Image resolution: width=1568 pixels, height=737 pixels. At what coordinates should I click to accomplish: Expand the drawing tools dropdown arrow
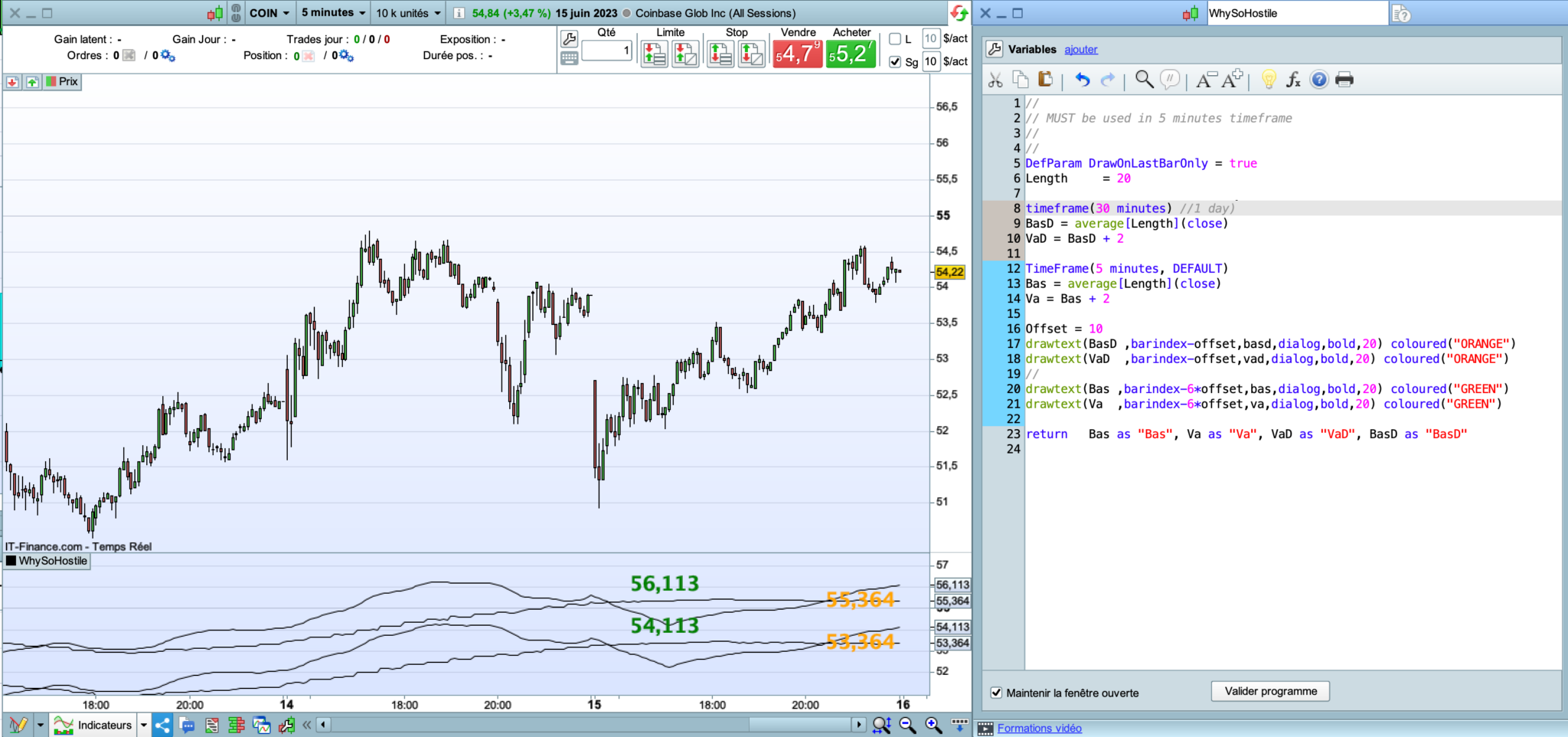point(40,725)
